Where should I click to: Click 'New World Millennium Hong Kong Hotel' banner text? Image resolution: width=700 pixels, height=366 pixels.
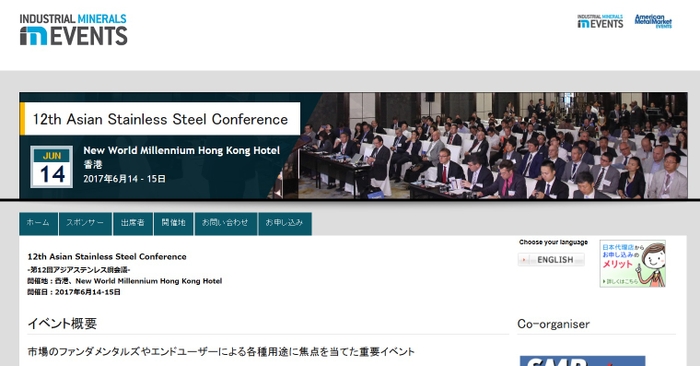[x=182, y=150]
